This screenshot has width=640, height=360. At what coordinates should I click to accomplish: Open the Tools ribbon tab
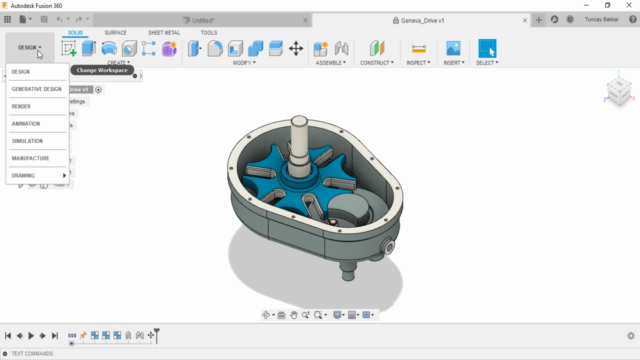coord(209,33)
